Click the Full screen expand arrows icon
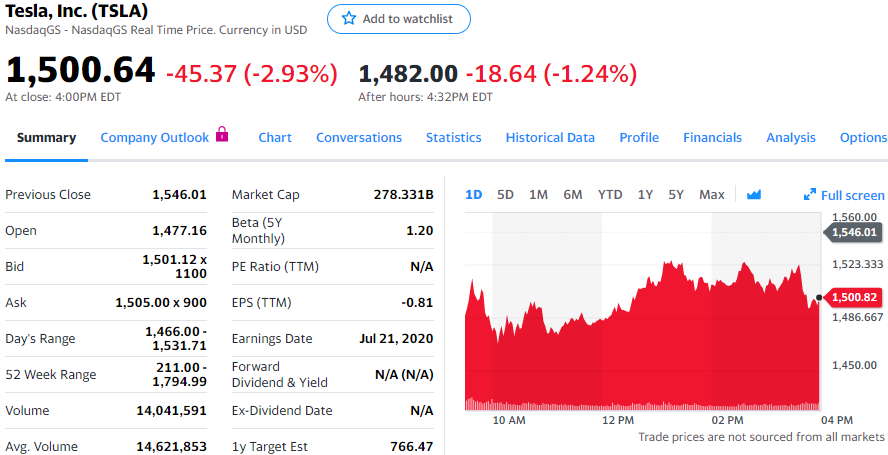Screen dimensions: 888x455 (x=810, y=195)
